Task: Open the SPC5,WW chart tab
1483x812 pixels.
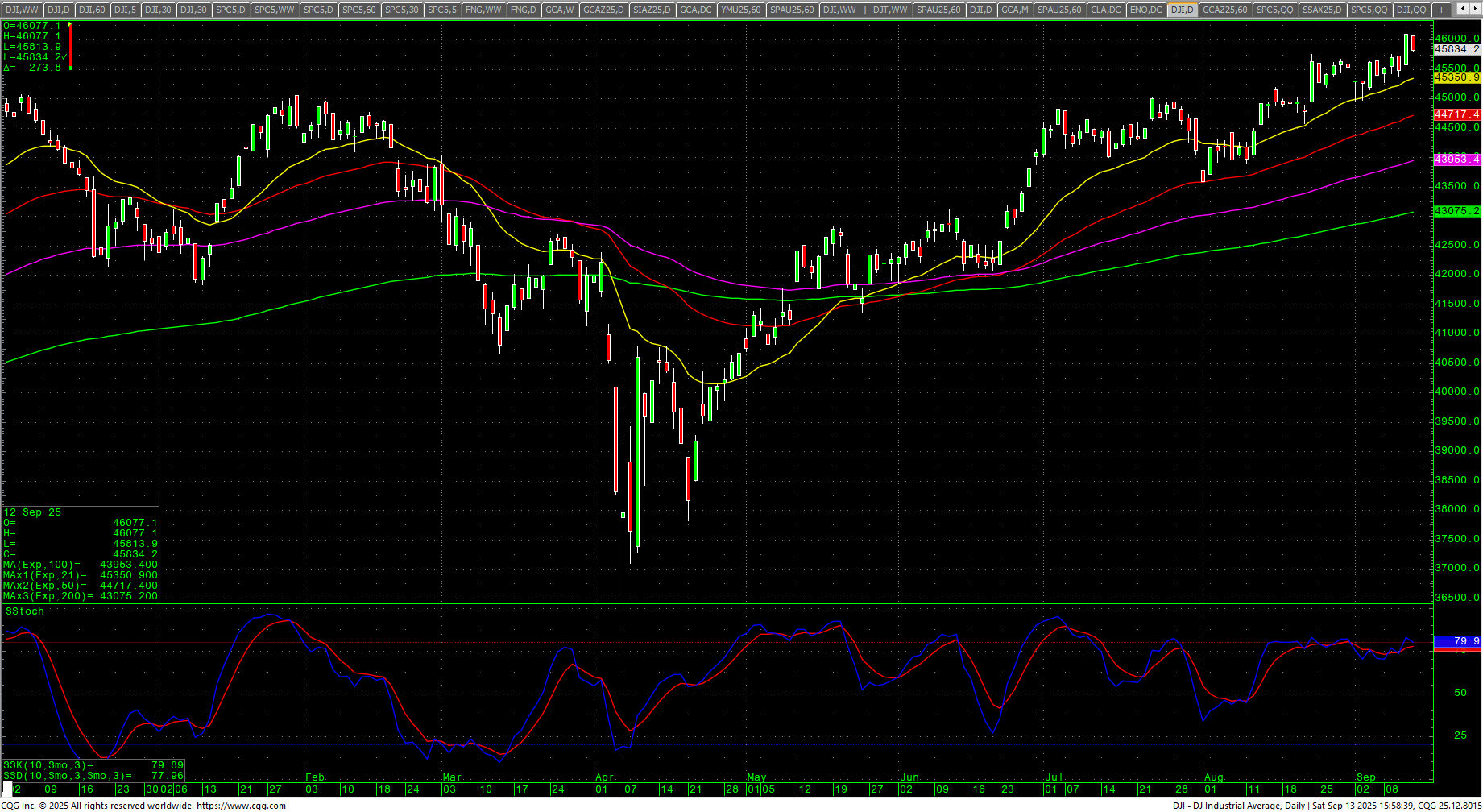Action: (274, 10)
